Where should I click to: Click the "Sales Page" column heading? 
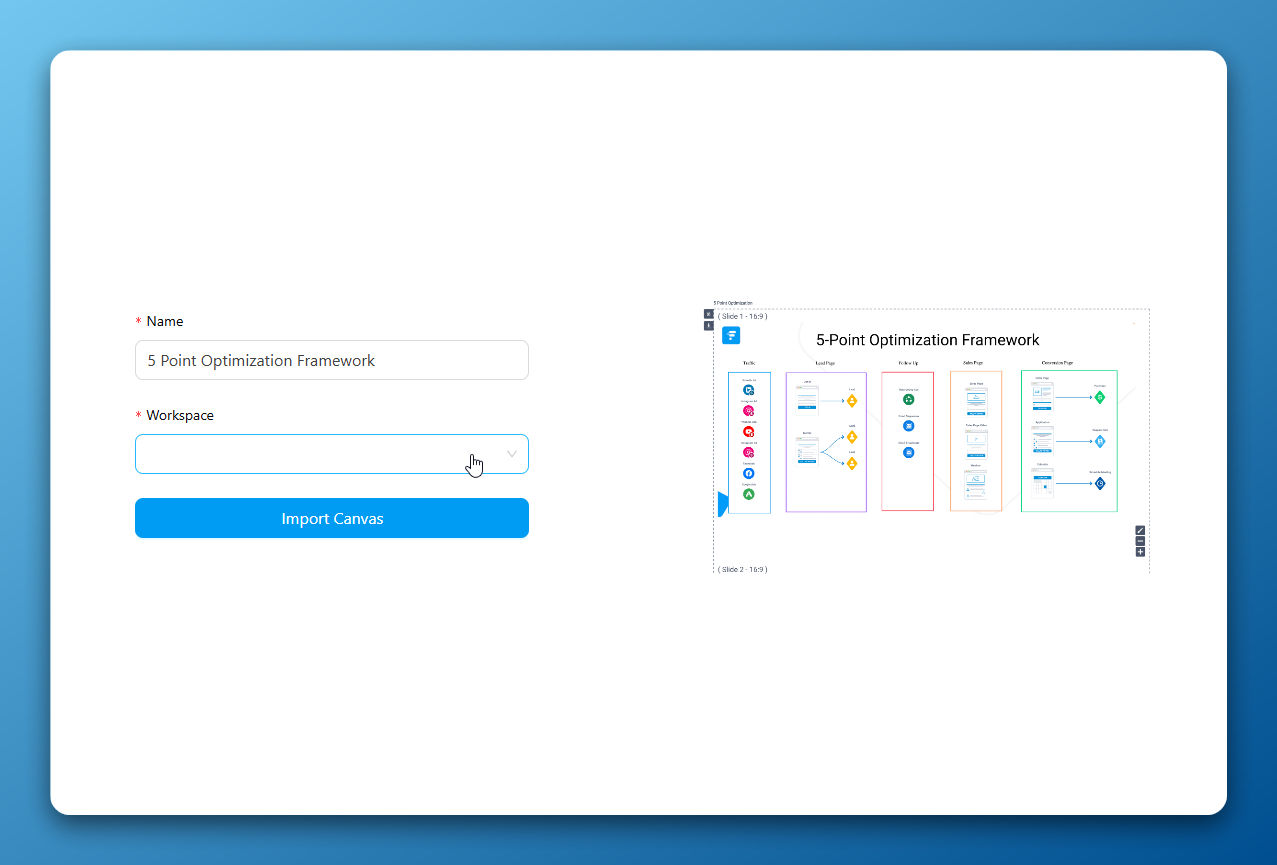point(973,363)
